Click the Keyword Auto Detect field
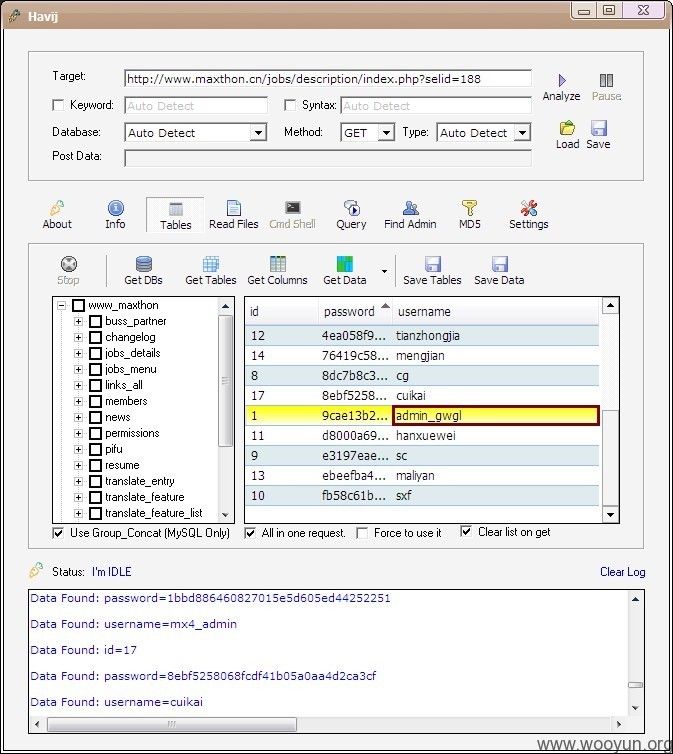 point(196,105)
